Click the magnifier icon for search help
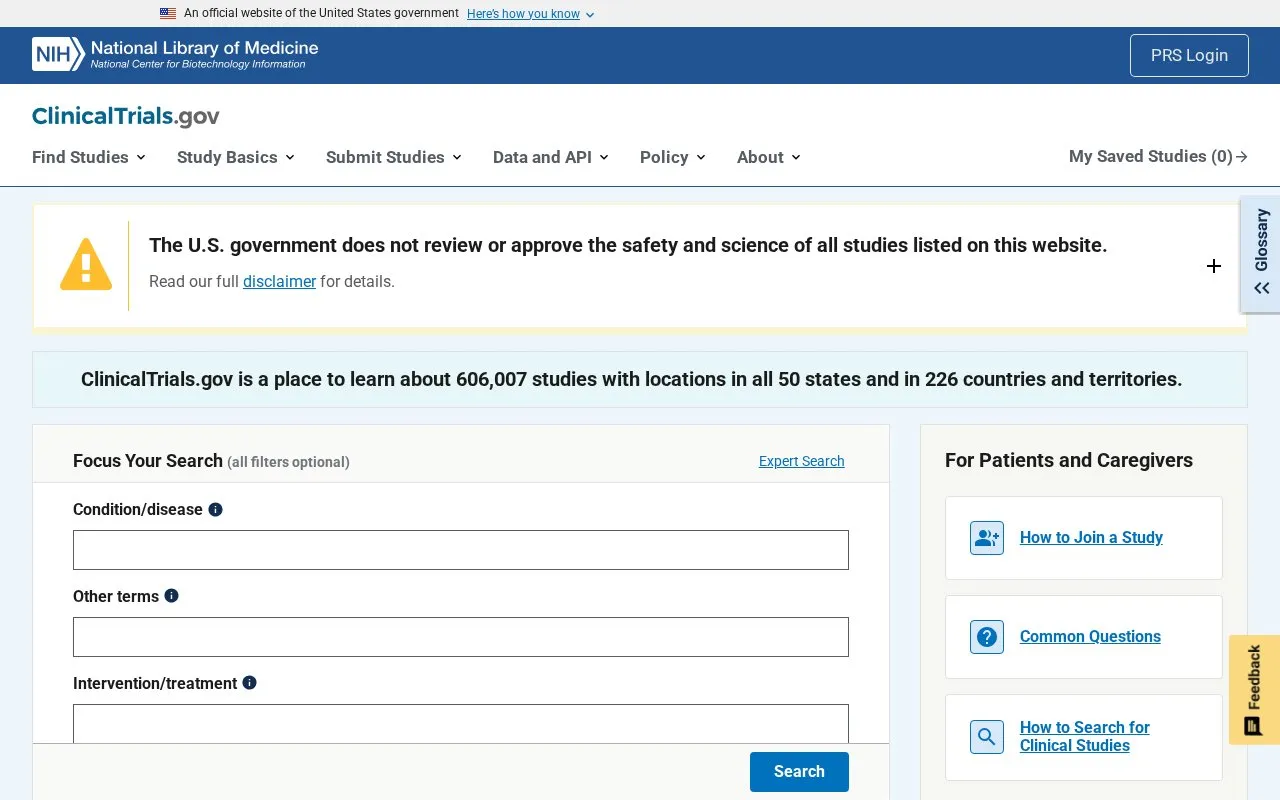1280x800 pixels. 987,737
